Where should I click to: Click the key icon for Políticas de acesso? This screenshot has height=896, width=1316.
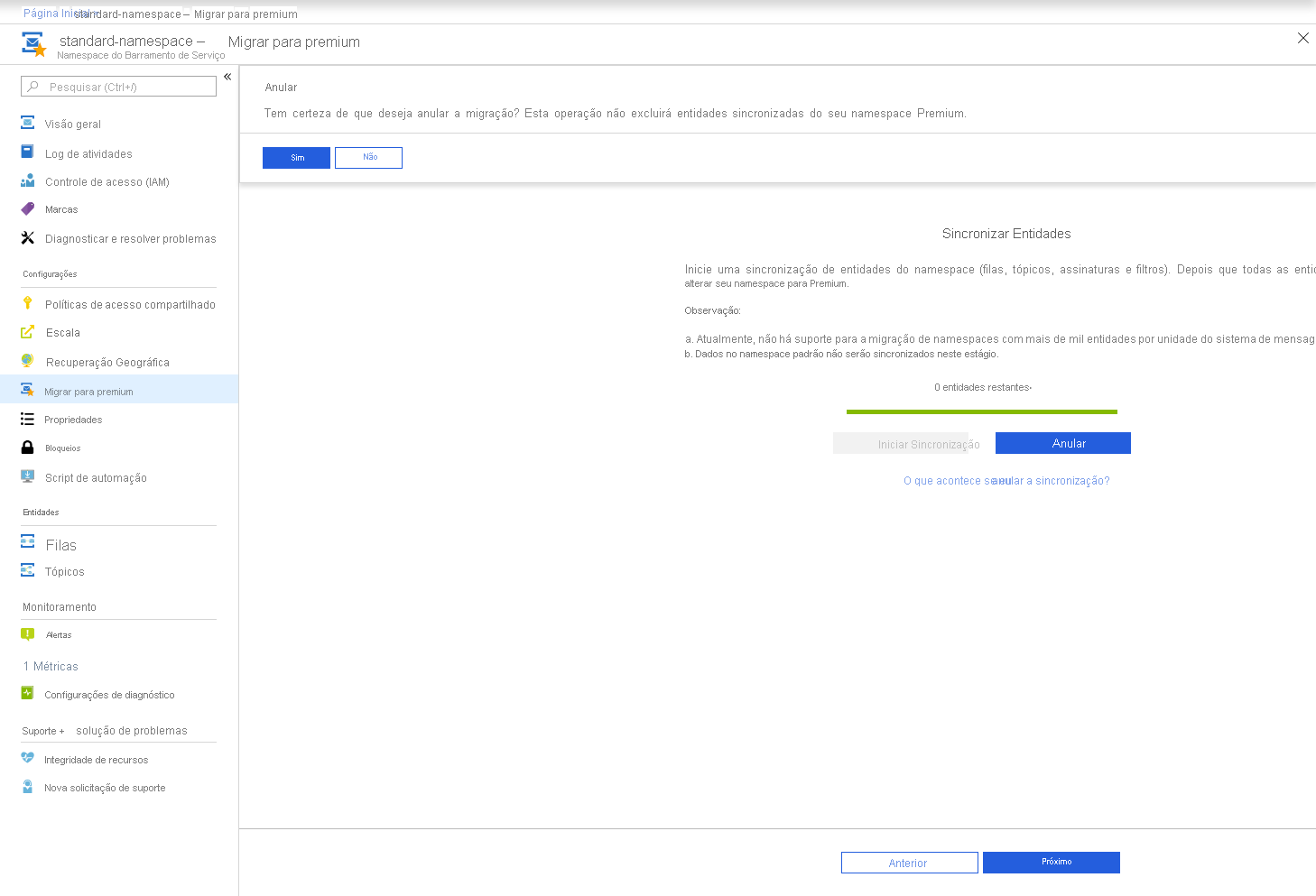pos(28,303)
